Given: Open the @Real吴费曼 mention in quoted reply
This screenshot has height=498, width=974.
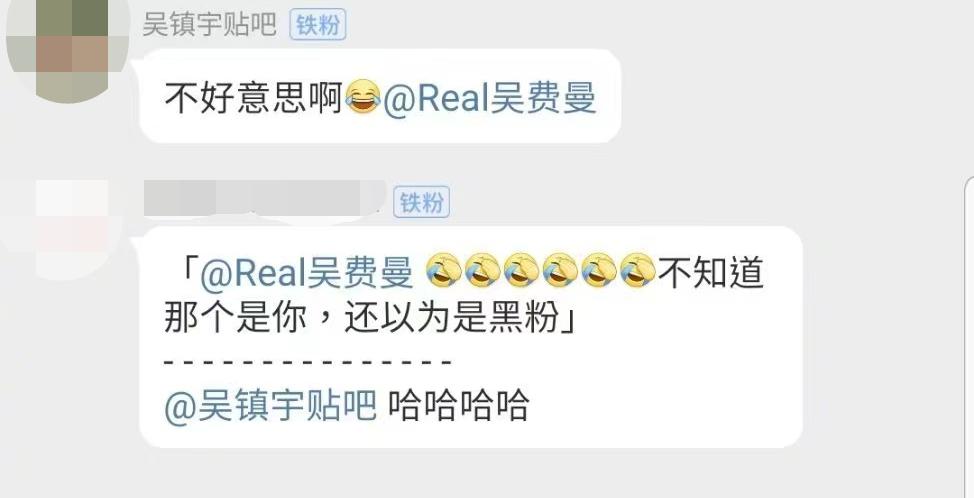Looking at the screenshot, I should (x=306, y=272).
